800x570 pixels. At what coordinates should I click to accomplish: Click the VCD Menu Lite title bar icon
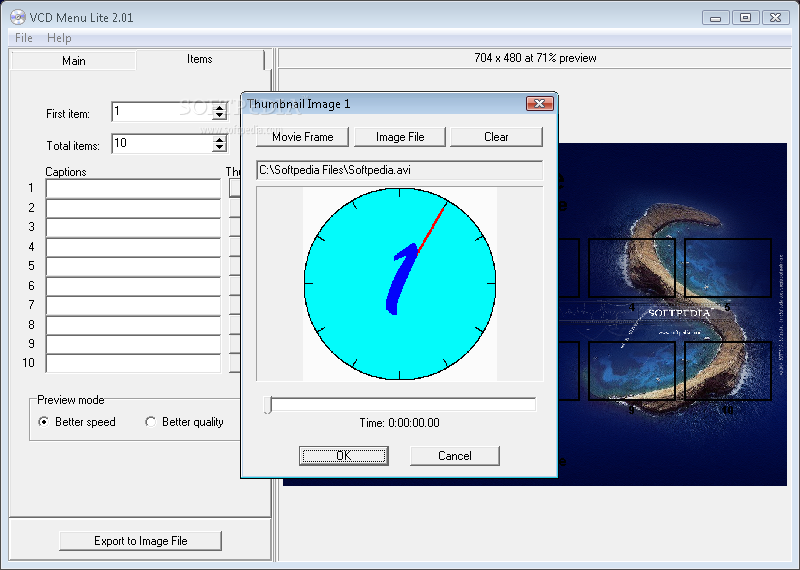(17, 17)
